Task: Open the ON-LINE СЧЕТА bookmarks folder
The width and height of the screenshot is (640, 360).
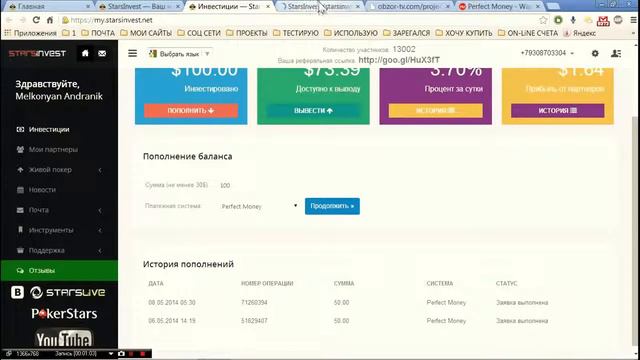Action: 528,33
